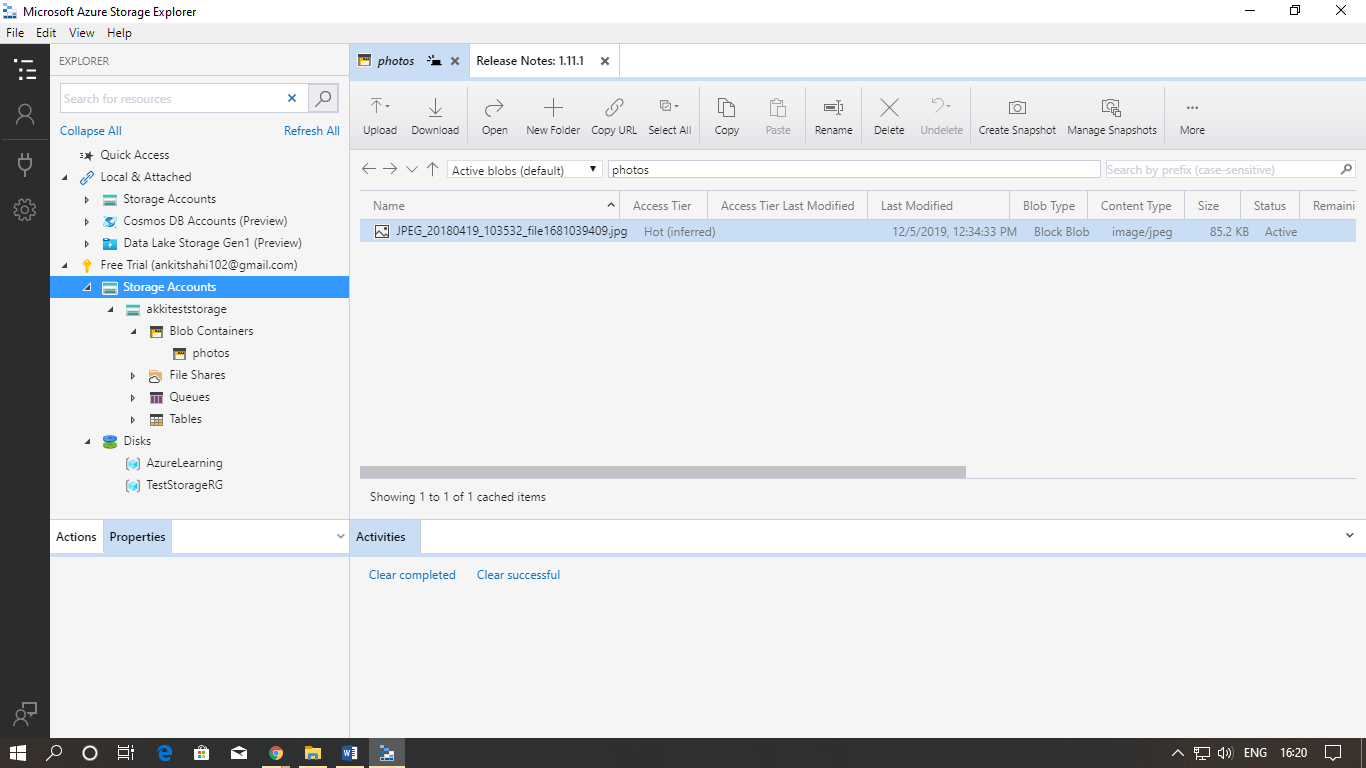The height and width of the screenshot is (768, 1366).
Task: Navigate forward with right arrow
Action: coord(390,169)
